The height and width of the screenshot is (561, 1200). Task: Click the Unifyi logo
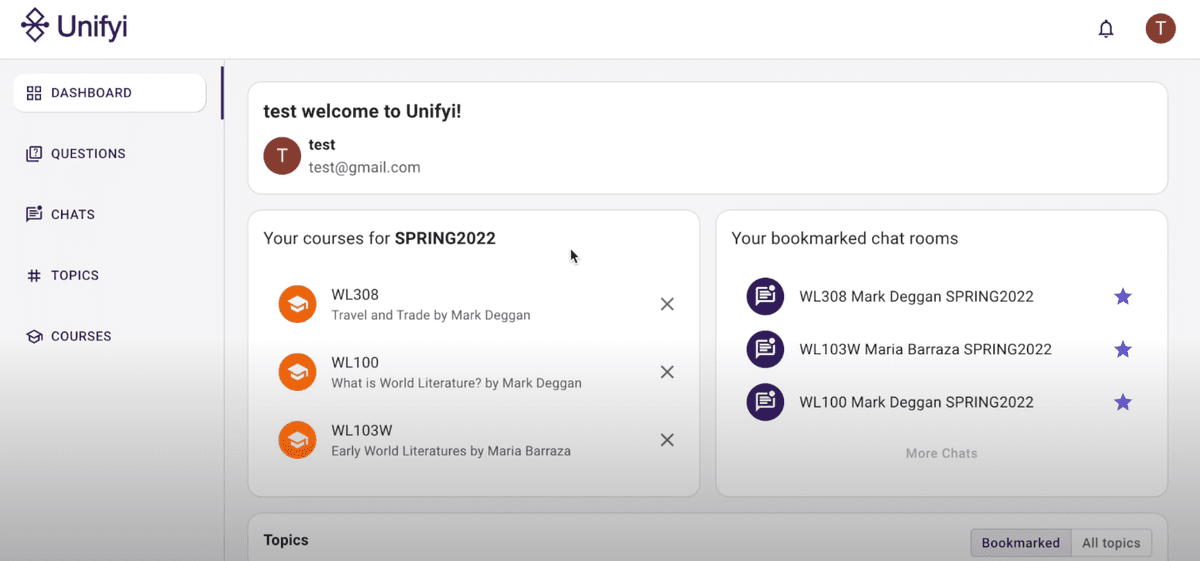[x=74, y=26]
